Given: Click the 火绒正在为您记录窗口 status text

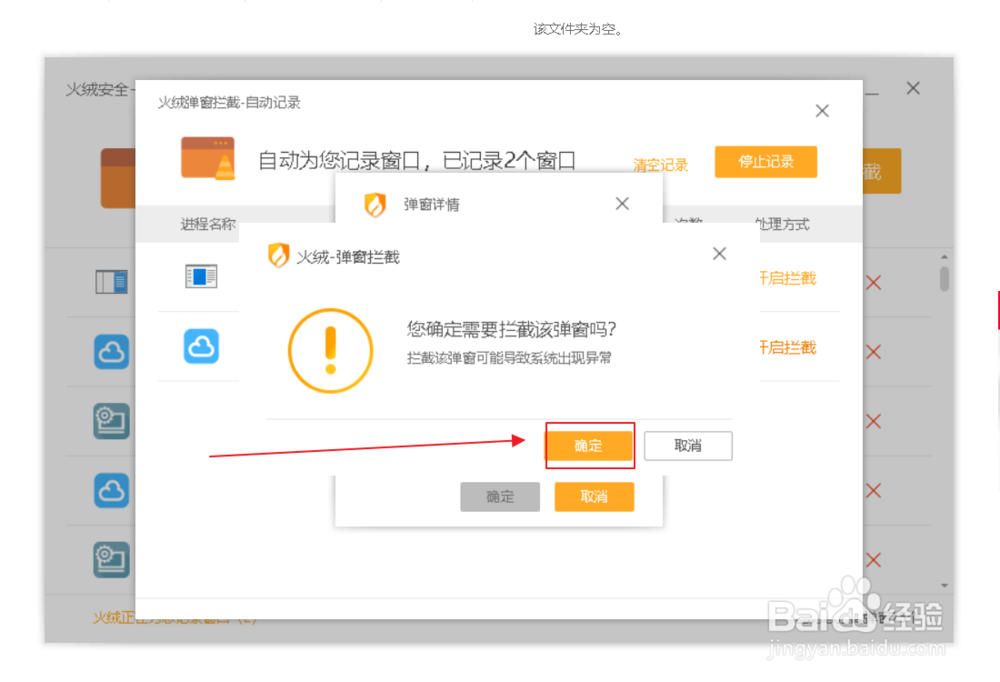Looking at the screenshot, I should (x=175, y=618).
